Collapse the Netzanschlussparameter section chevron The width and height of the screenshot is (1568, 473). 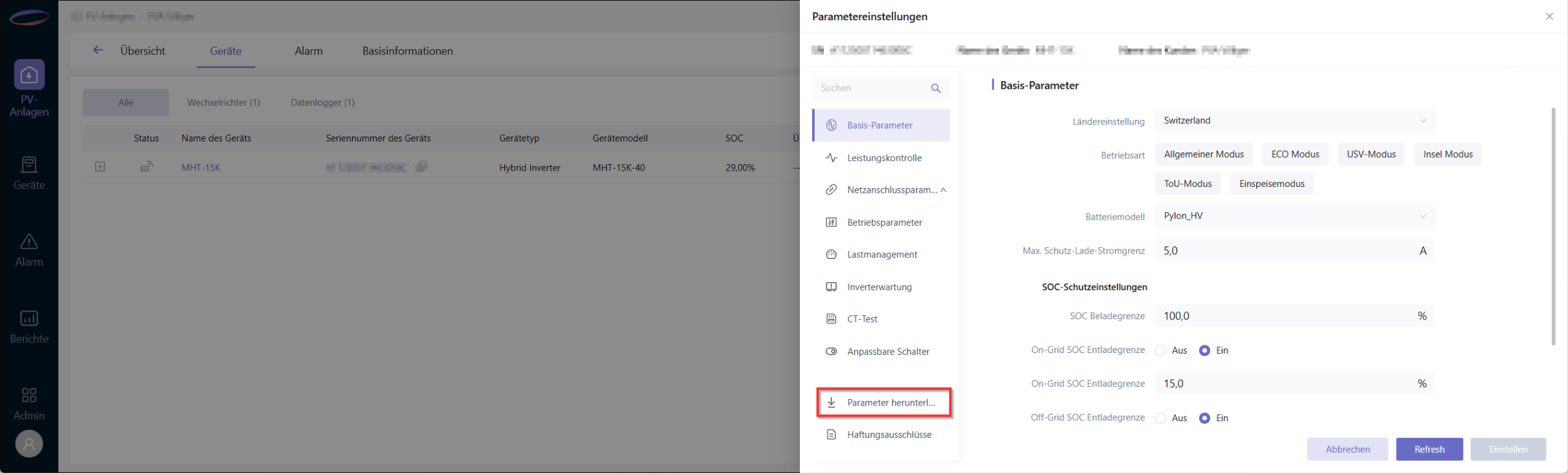pos(944,190)
